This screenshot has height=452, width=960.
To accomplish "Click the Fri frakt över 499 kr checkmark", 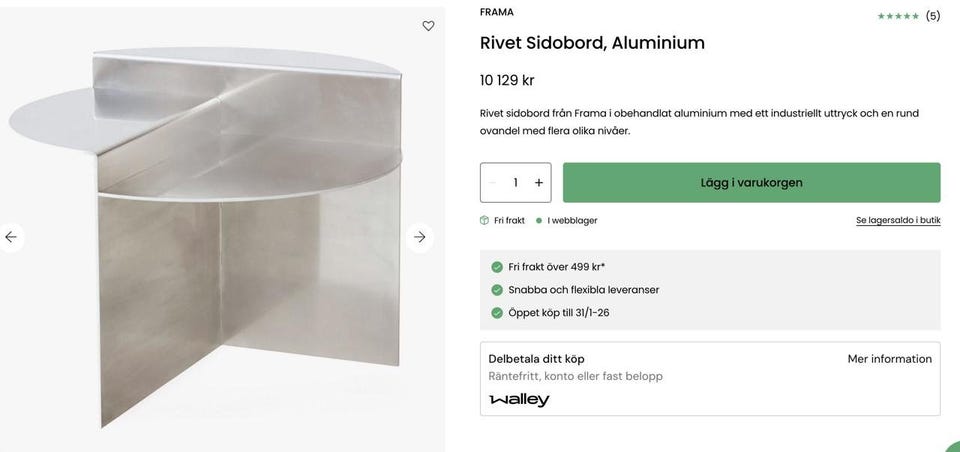I will (x=497, y=267).
